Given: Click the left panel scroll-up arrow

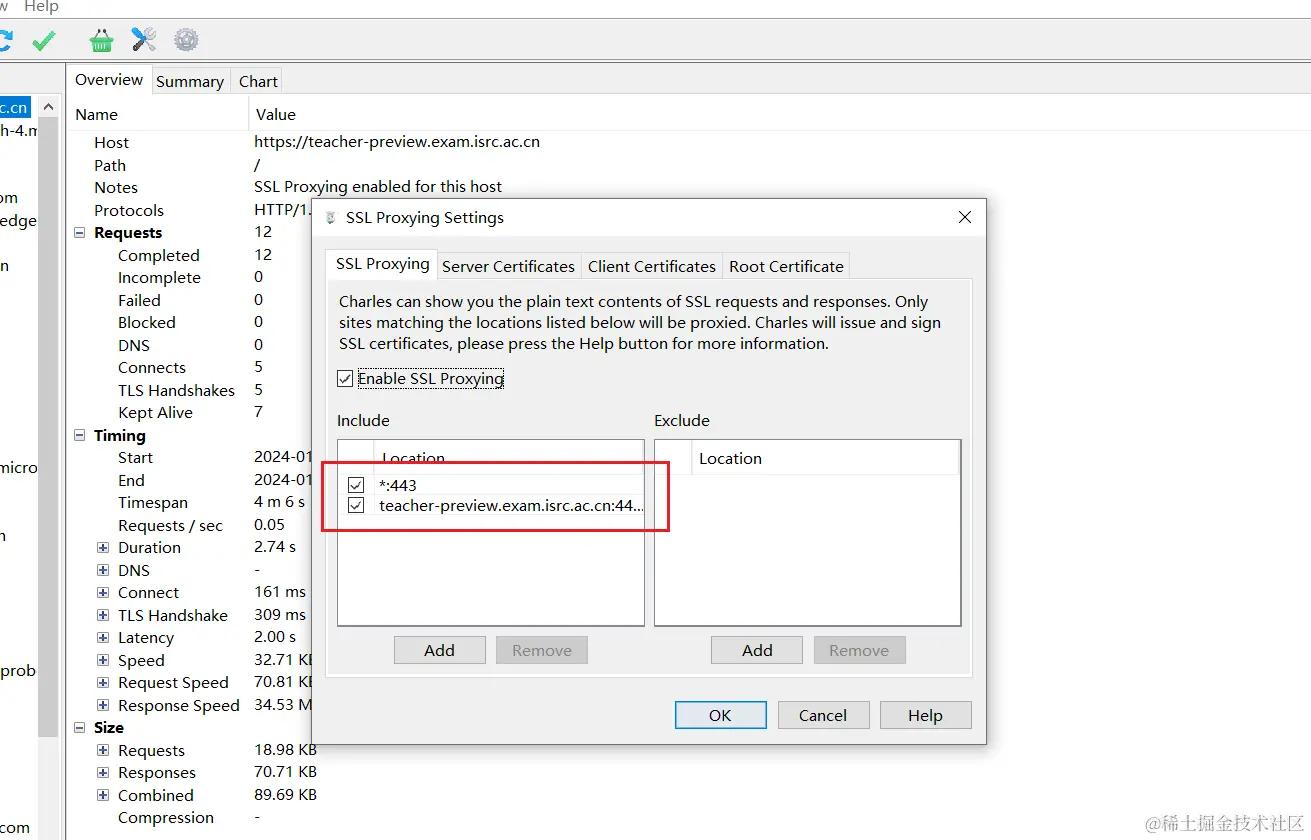Looking at the screenshot, I should 50,107.
